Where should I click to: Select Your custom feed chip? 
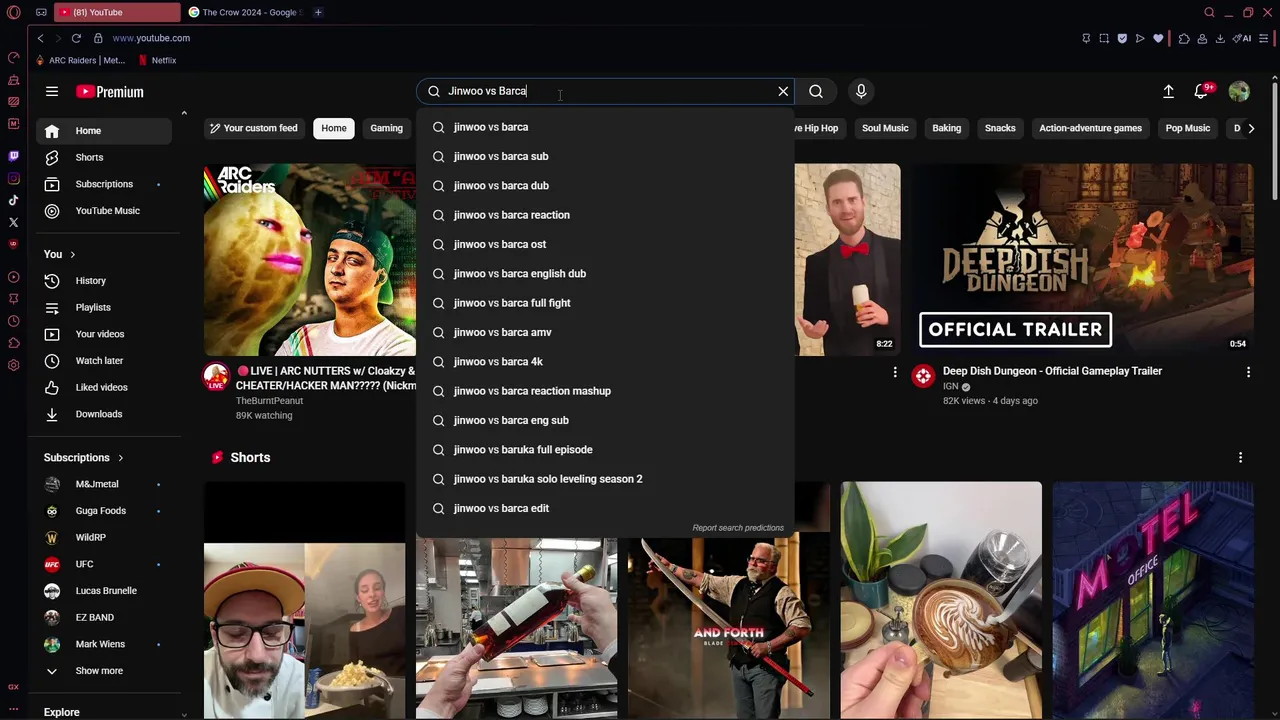253,128
